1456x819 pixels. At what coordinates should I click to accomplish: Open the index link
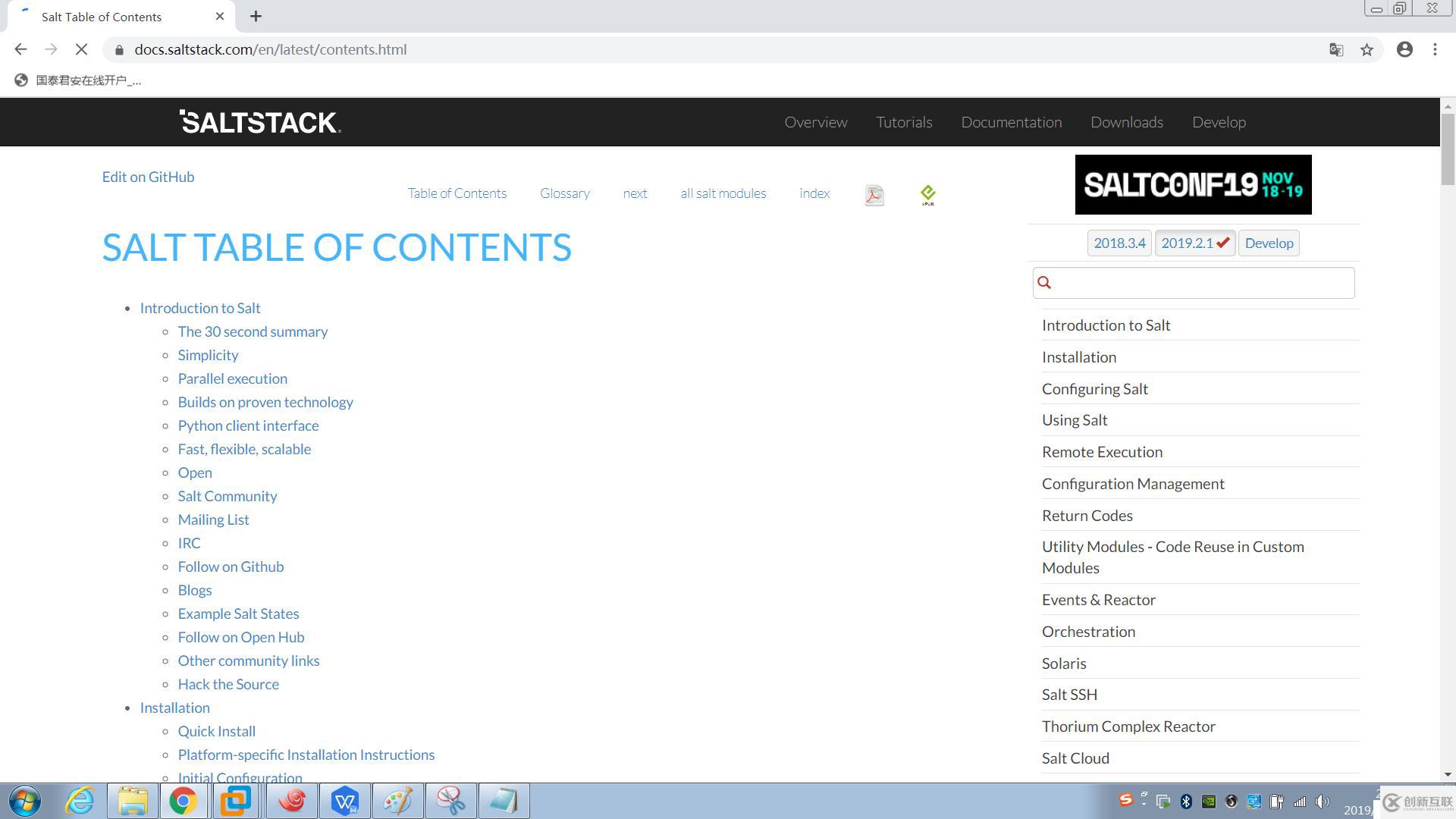click(814, 193)
